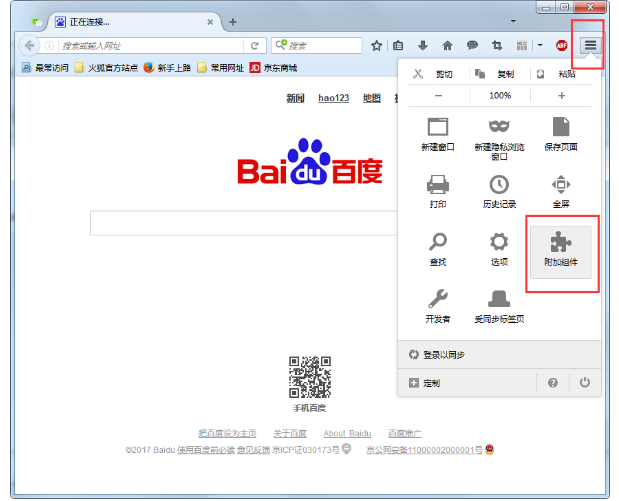Expand the small toolbar dropdown arrow beside ABP

point(540,45)
